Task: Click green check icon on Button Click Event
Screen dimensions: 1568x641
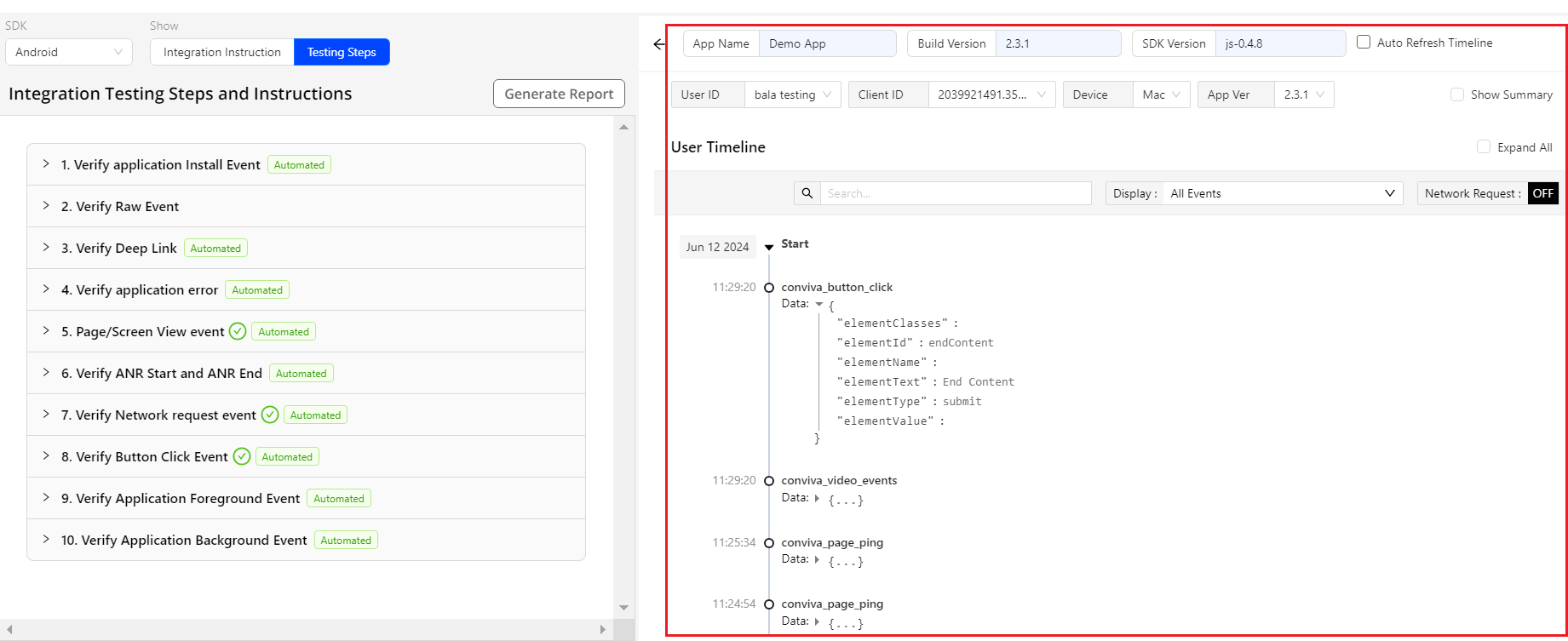Action: coord(242,456)
